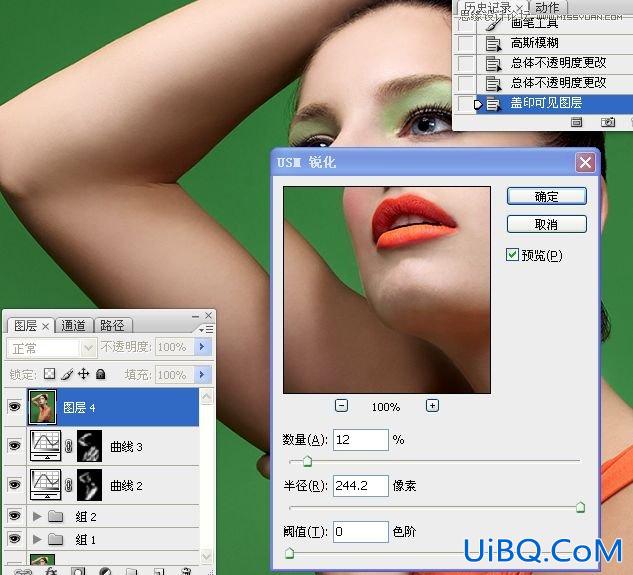Click the lips preview image in USM dialog
The width and height of the screenshot is (633, 575).
tap(387, 290)
